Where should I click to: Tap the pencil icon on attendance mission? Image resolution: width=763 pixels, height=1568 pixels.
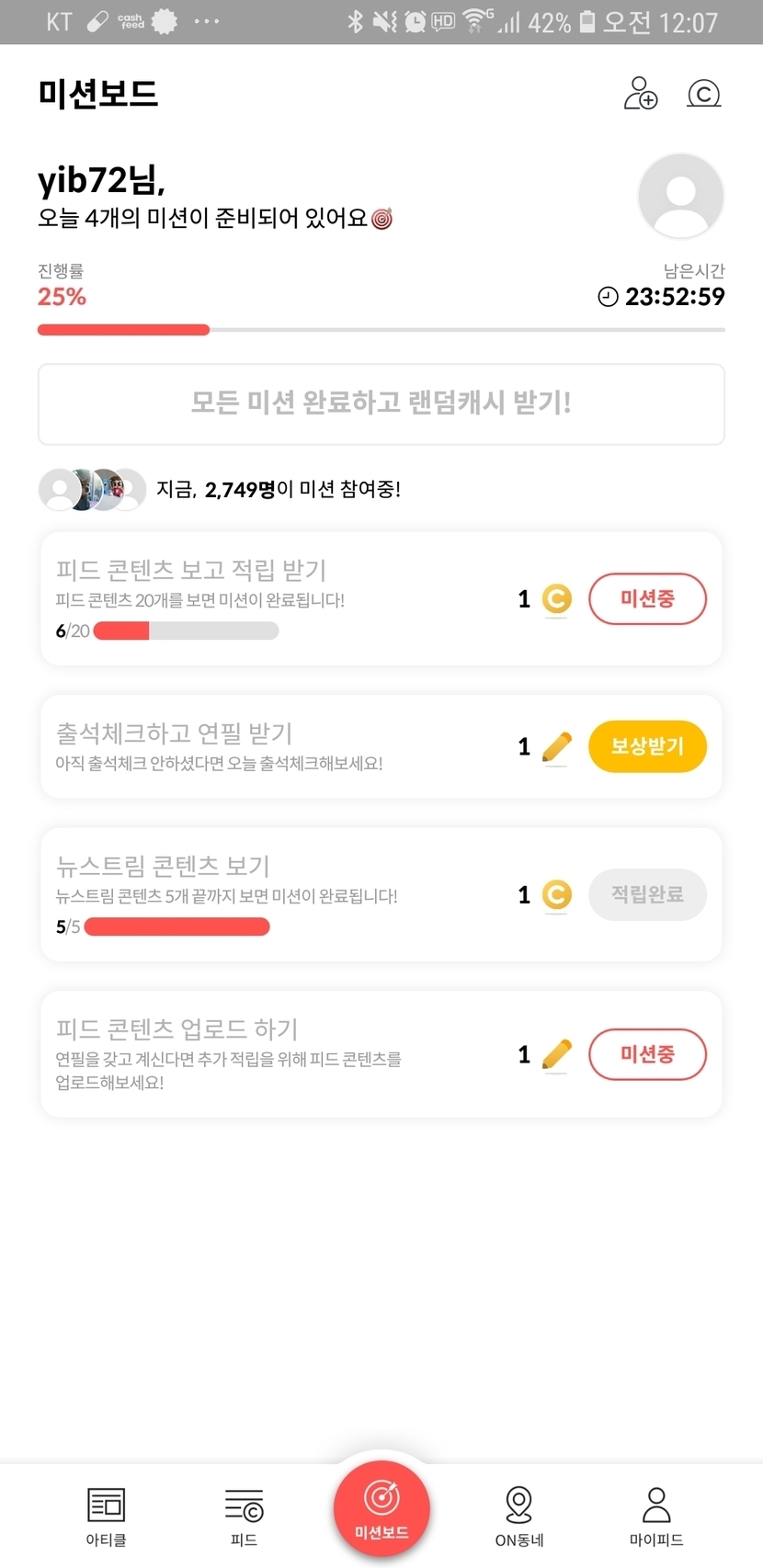(x=556, y=746)
